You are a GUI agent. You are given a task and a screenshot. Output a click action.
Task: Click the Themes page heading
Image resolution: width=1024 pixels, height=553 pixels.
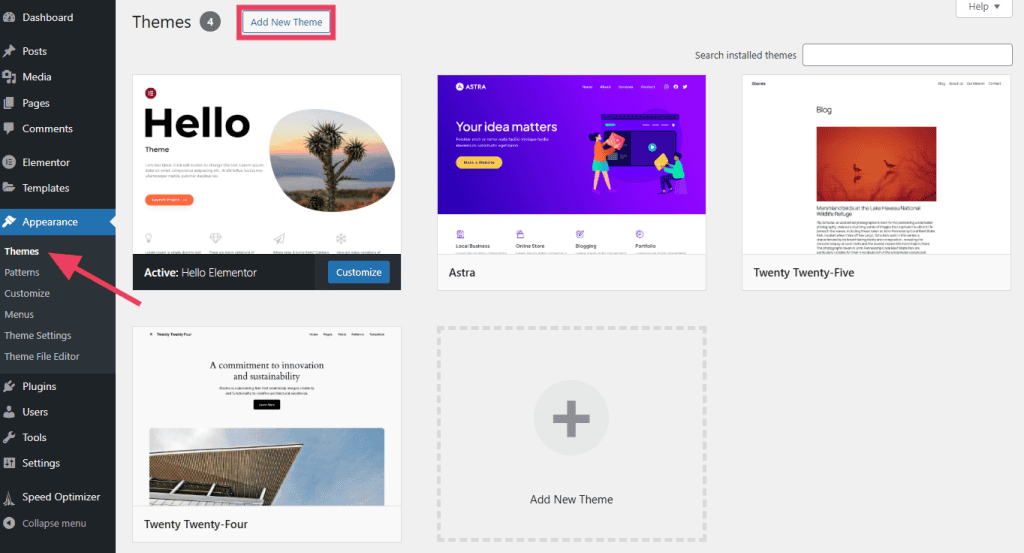[161, 22]
